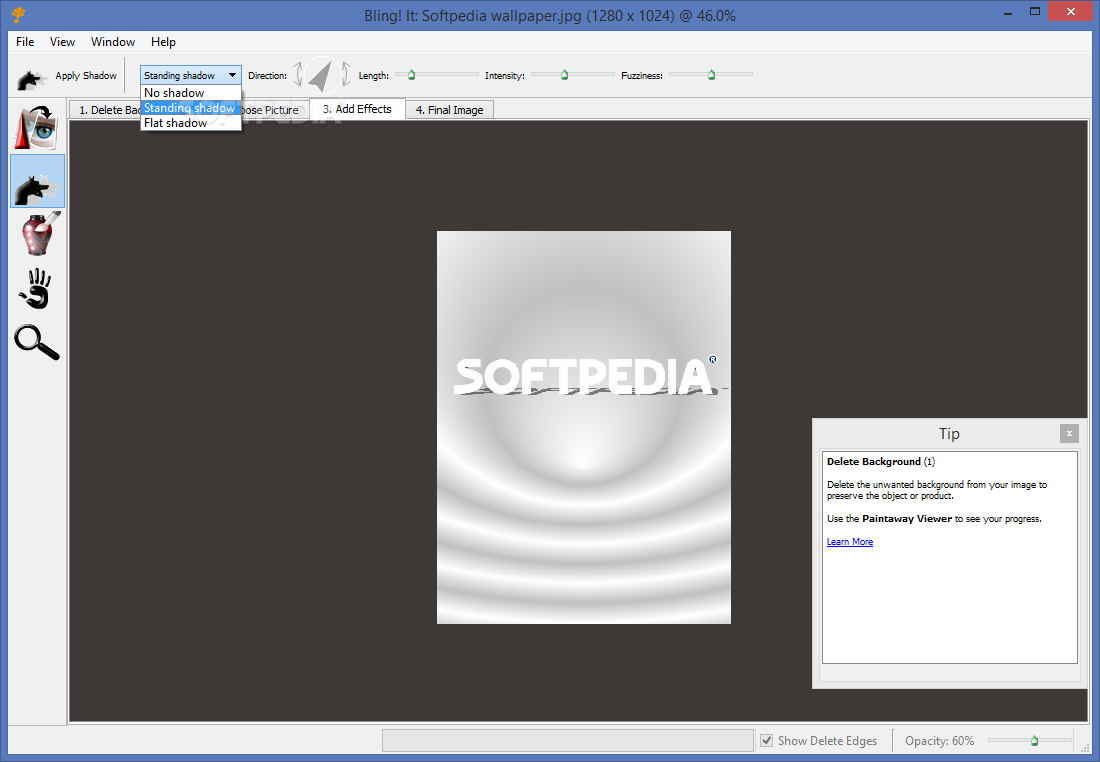Screen dimensions: 1100x762
Task: Maximize the Bling! It window
Action: point(1035,12)
